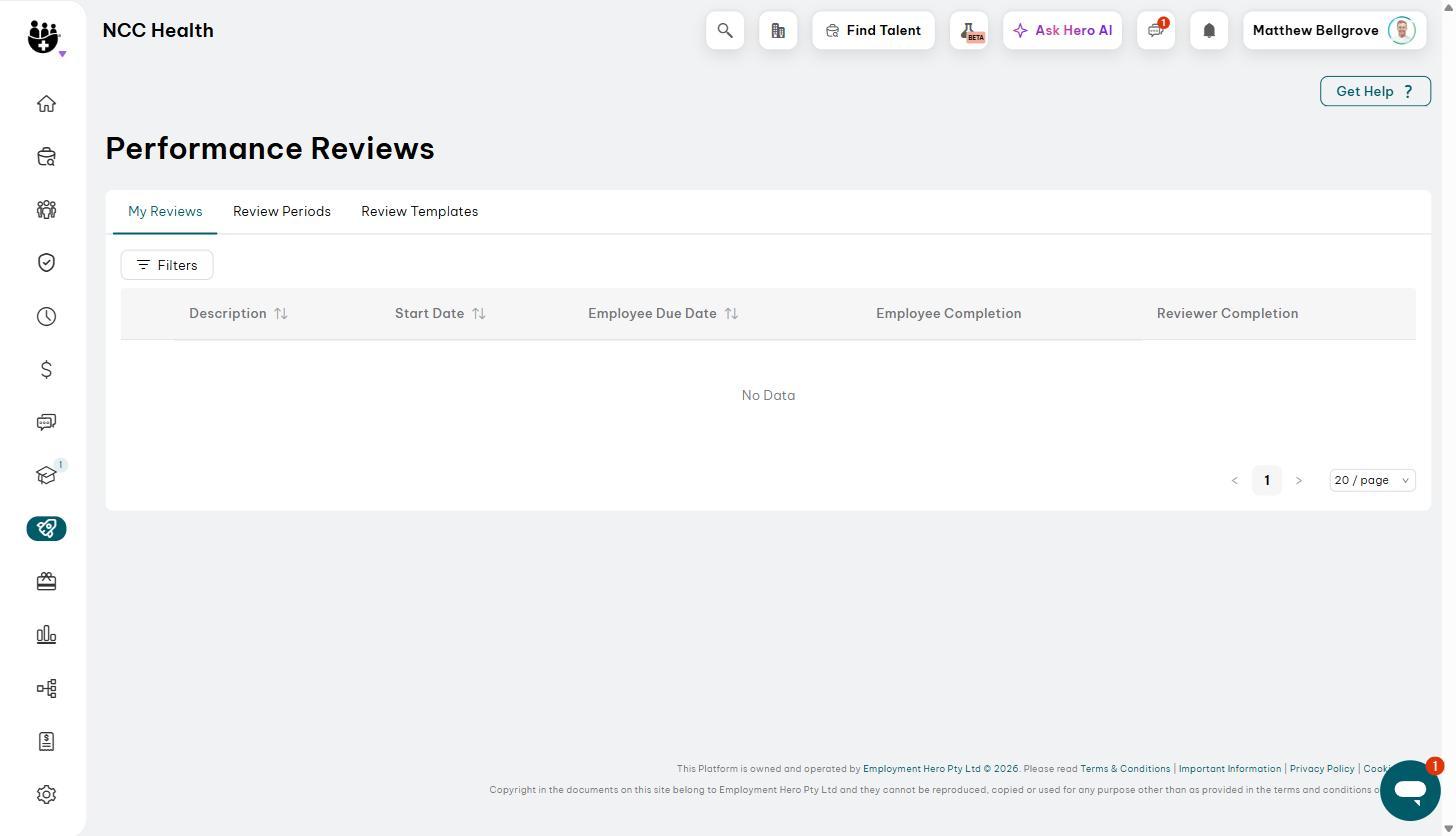The width and height of the screenshot is (1456, 836).
Task: Open the 20 / page size dropdown
Action: [x=1372, y=481]
